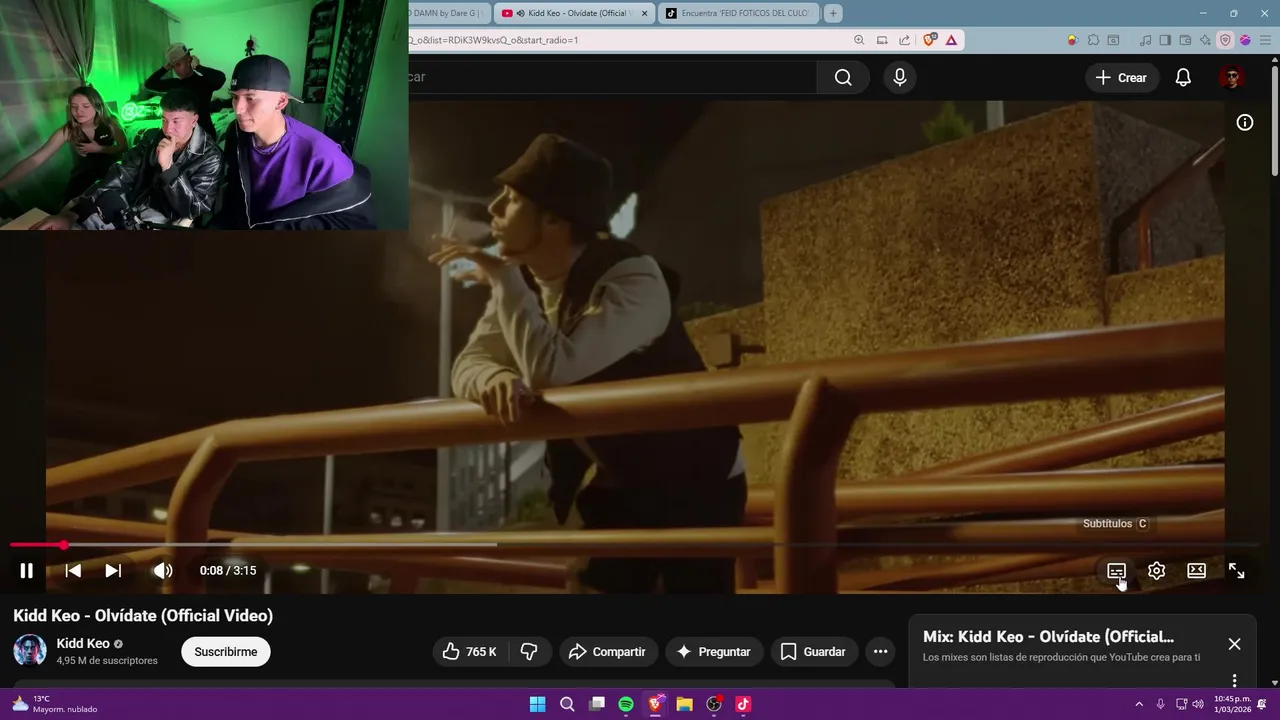This screenshot has width=1280, height=720.
Task: Open the clock showing 10:45 p. m.
Action: pos(1231,704)
